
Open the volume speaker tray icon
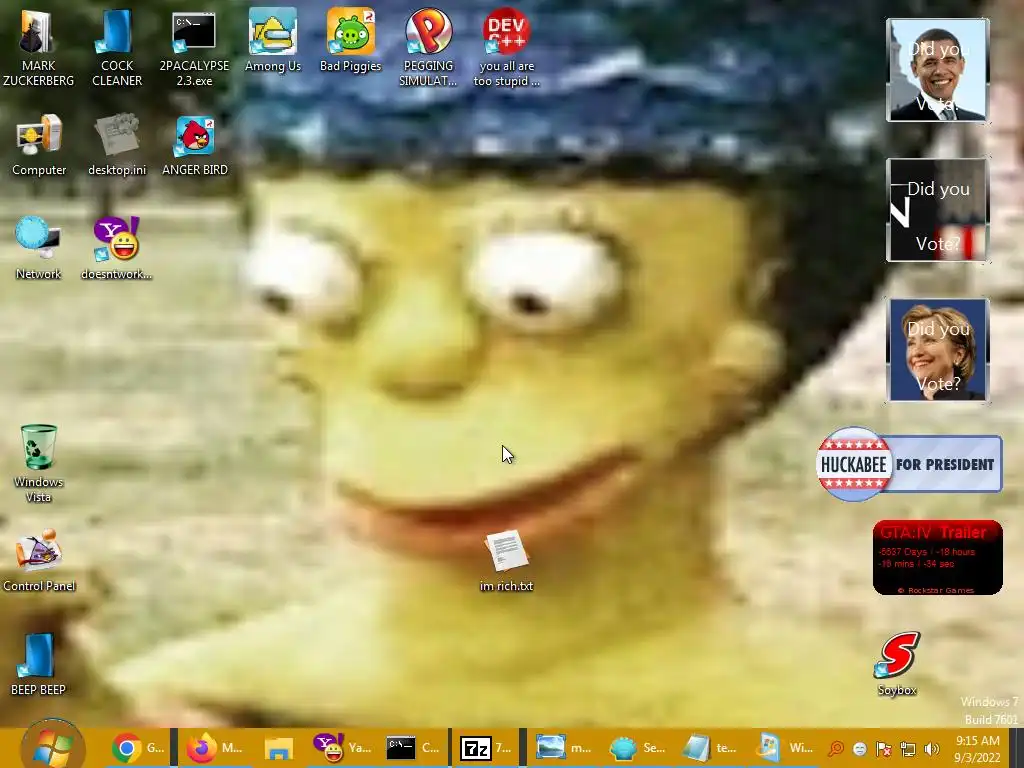[x=932, y=749]
